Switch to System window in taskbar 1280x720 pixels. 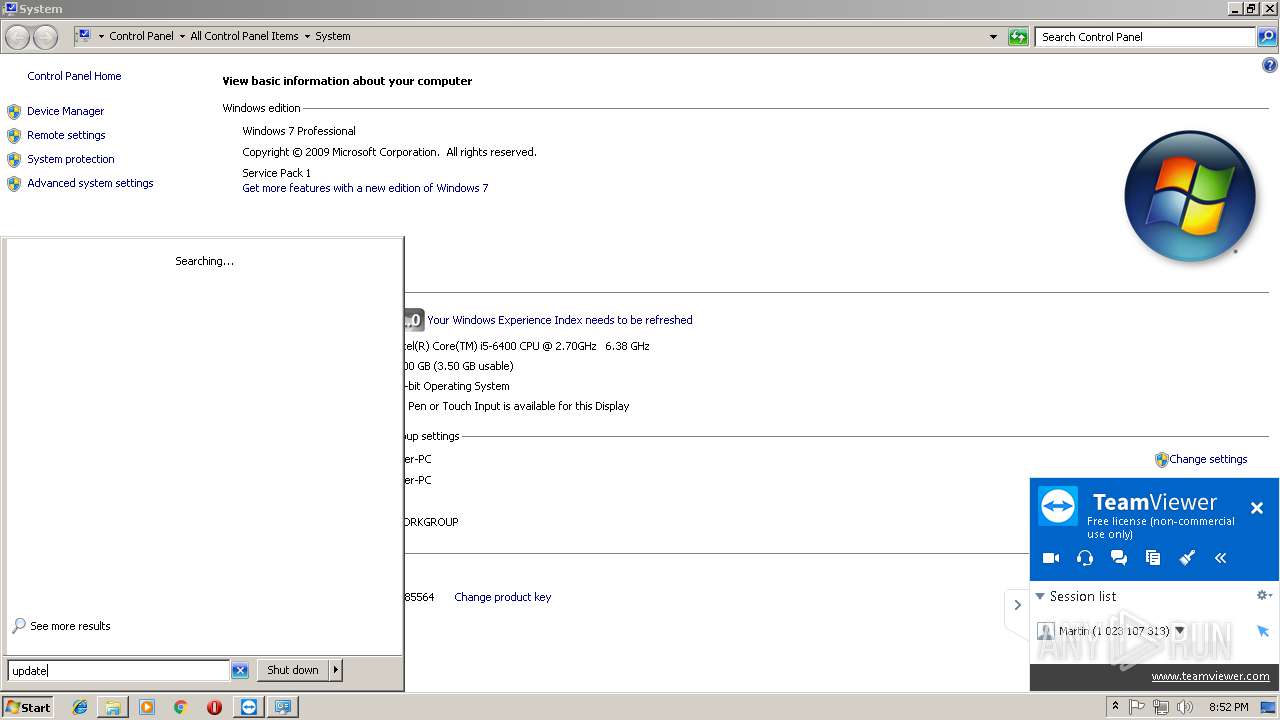(283, 707)
